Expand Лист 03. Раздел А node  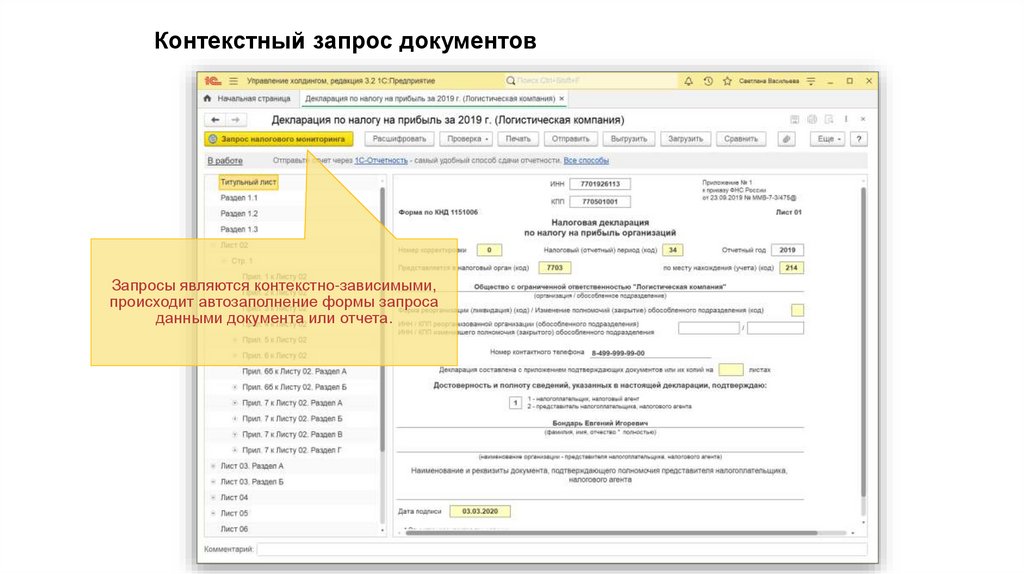click(x=213, y=466)
